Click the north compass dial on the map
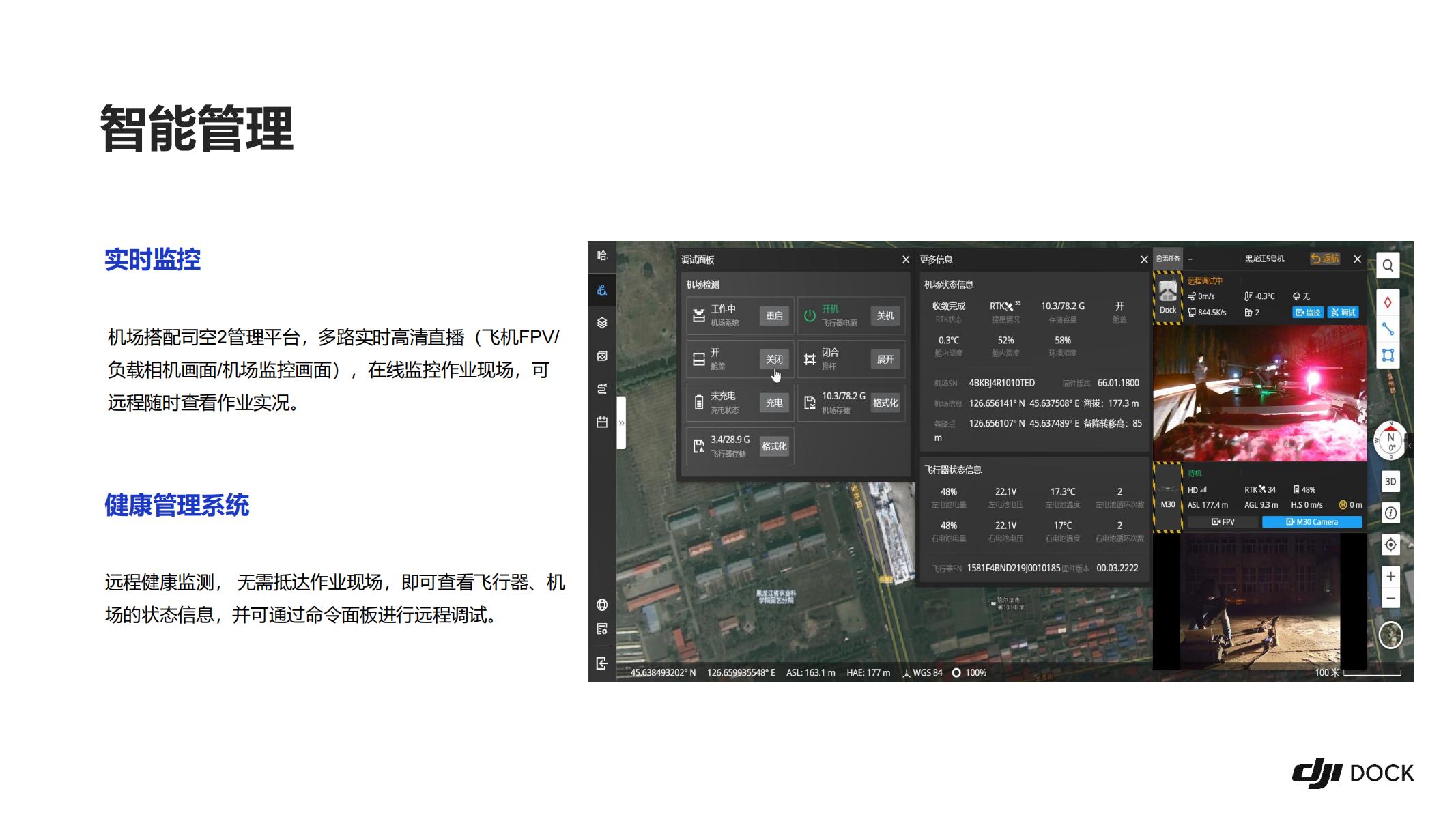 pyautogui.click(x=1390, y=441)
